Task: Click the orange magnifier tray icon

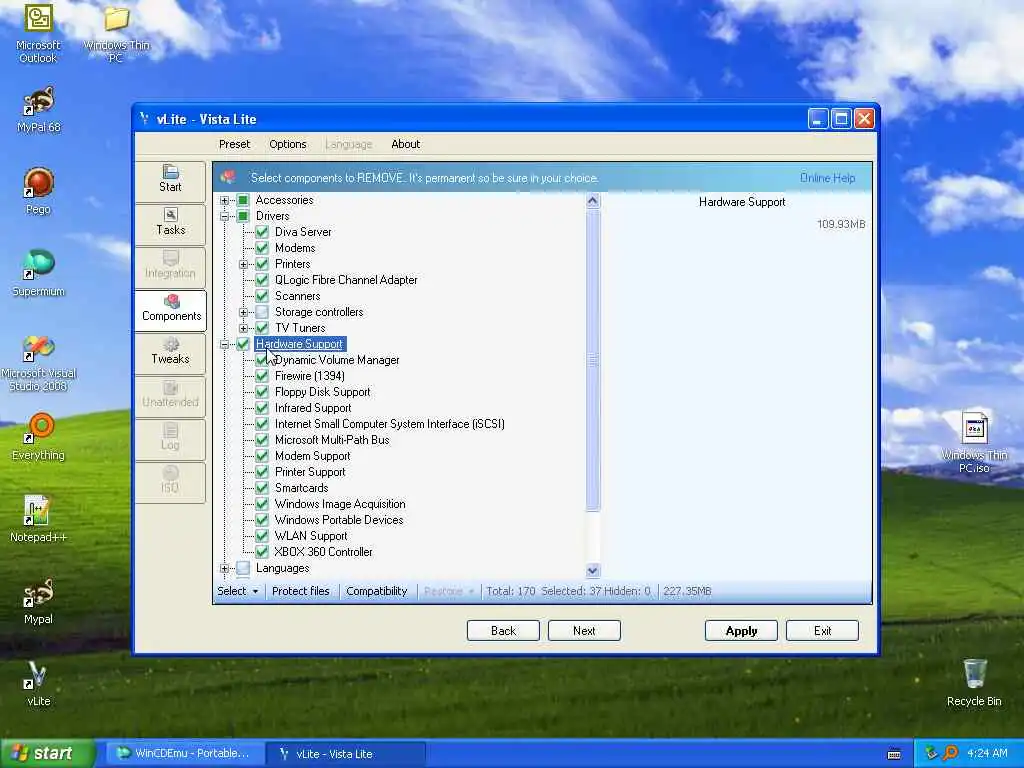Action: pos(950,753)
